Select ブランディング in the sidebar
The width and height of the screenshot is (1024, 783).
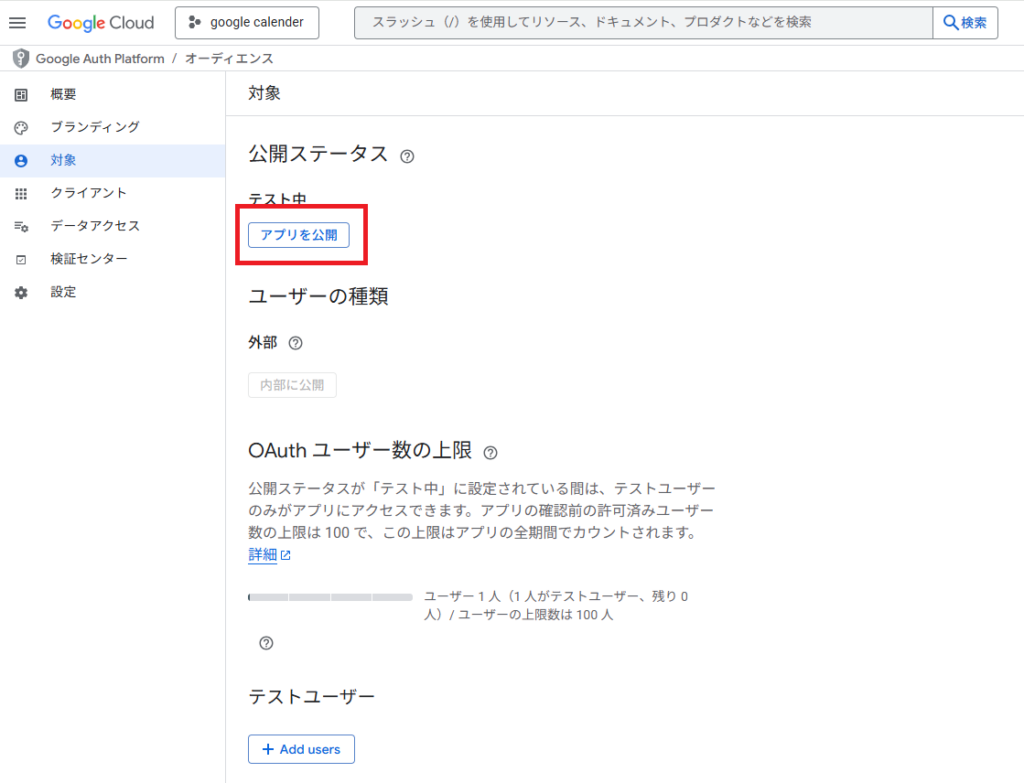95,127
